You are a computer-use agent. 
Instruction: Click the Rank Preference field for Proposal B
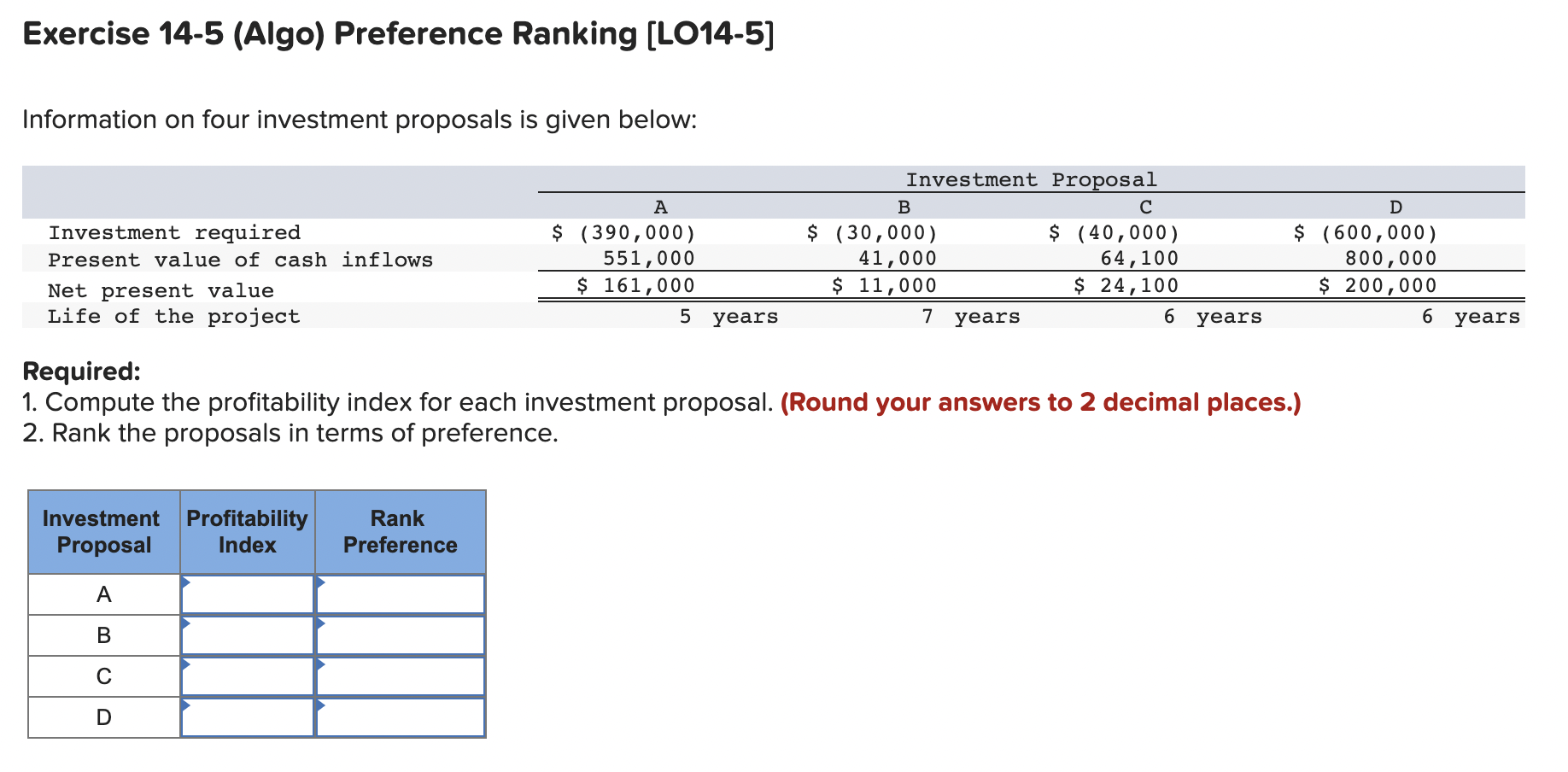coord(400,635)
